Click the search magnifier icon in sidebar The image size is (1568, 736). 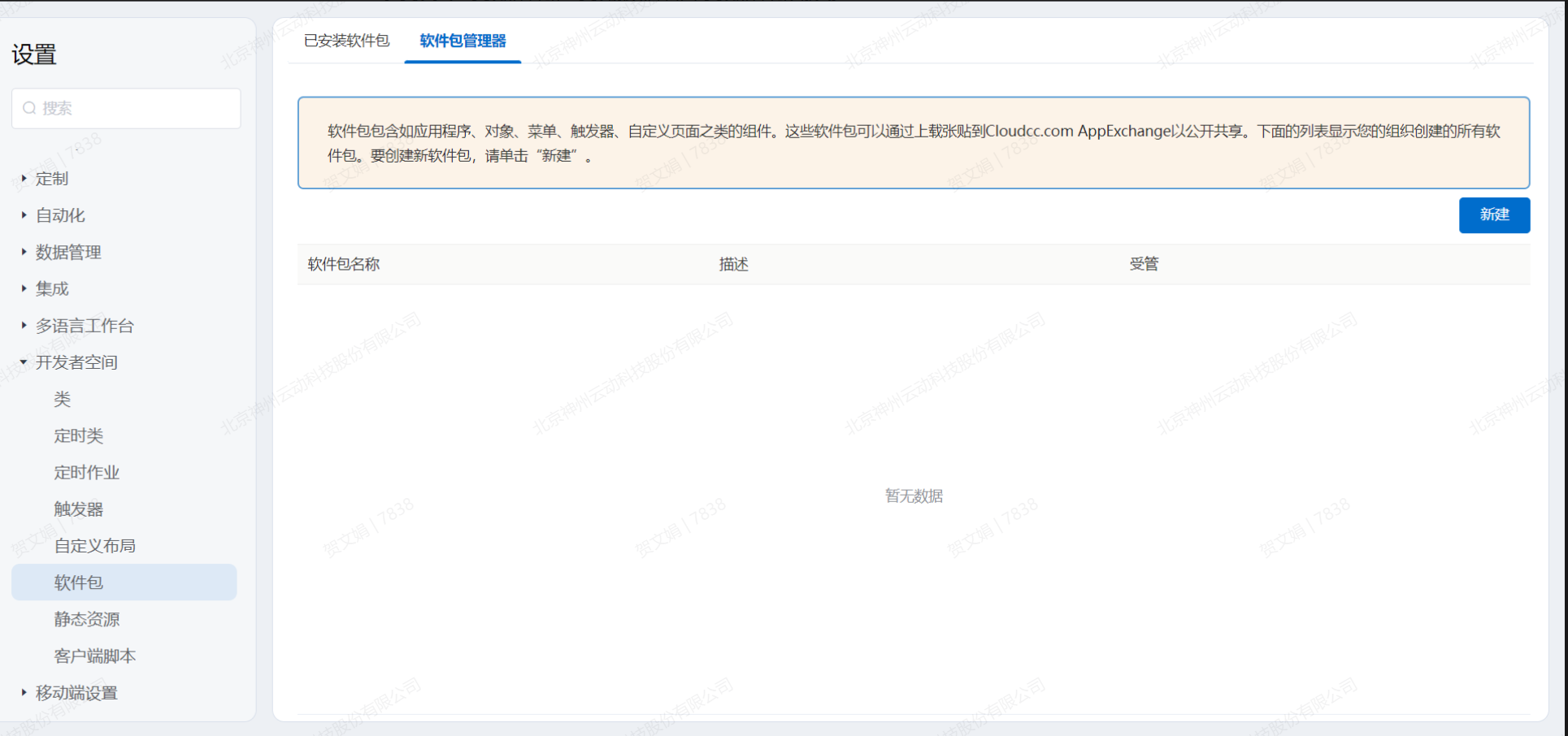point(29,108)
